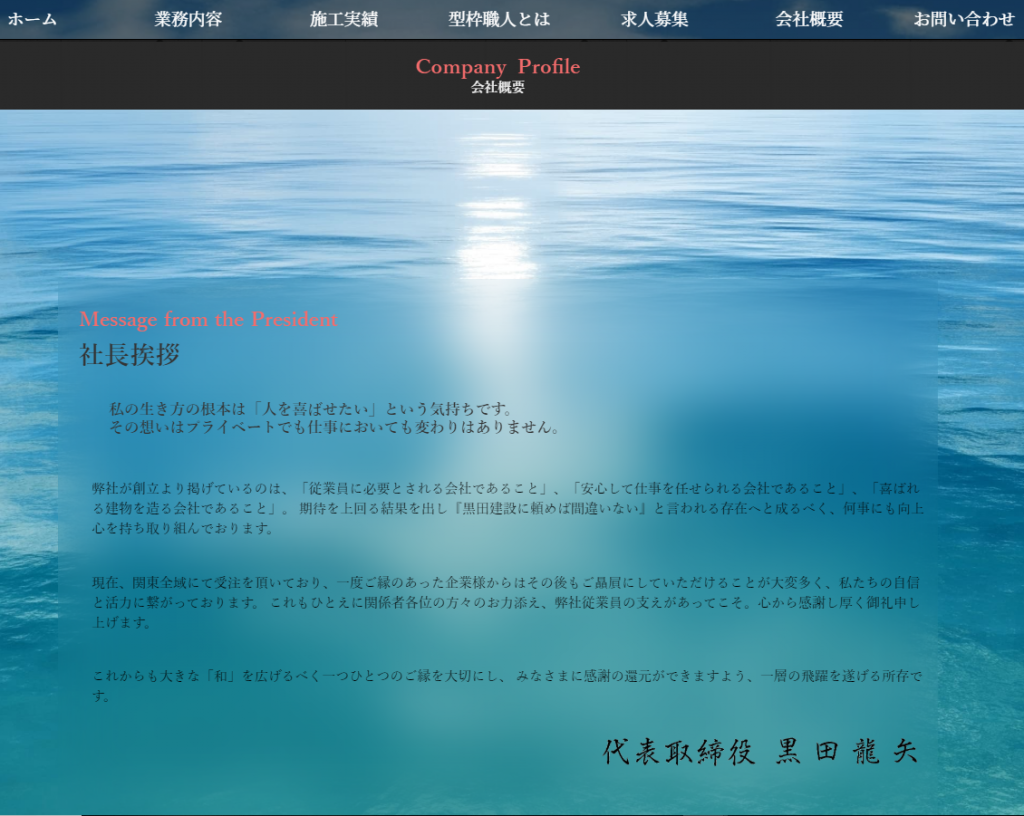Go to the 業務内容 page

click(188, 19)
